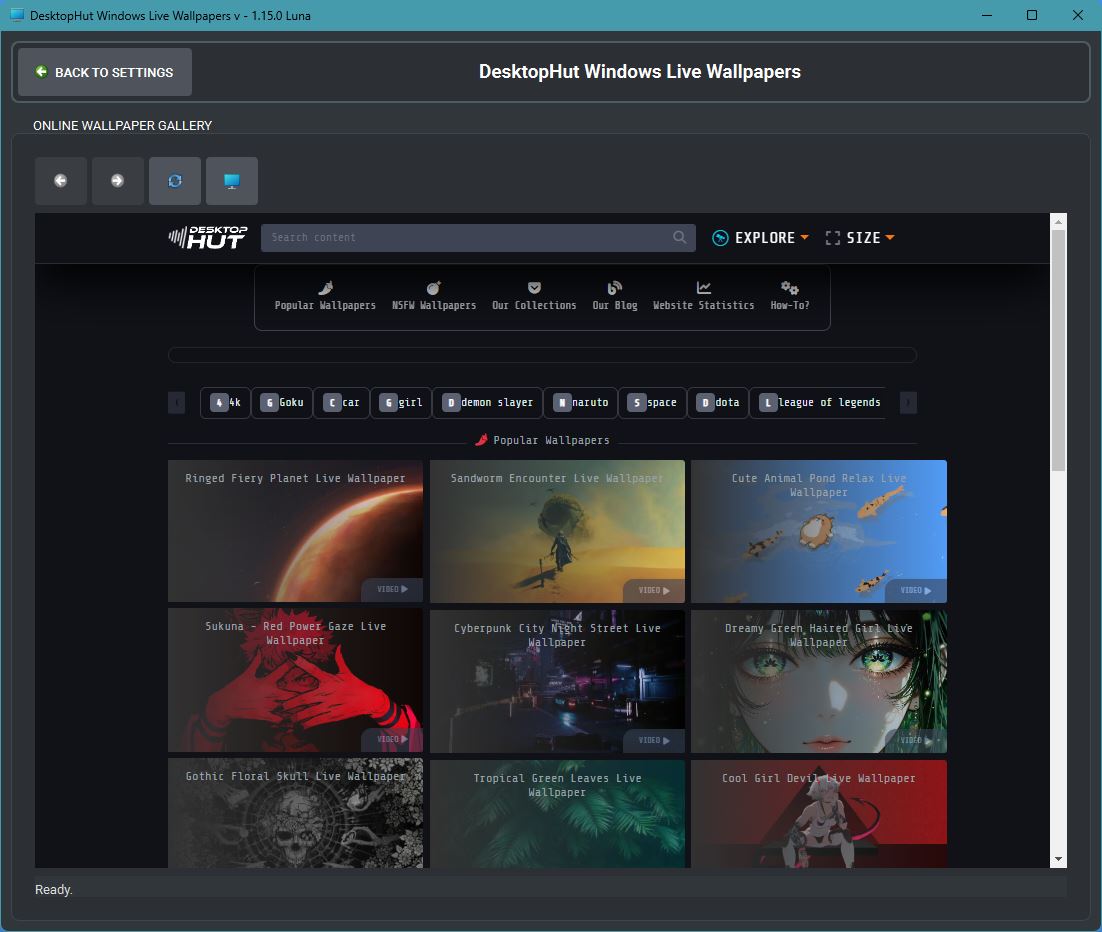Viewport: 1102px width, 932px height.
Task: Open Our Collections page
Action: (x=534, y=296)
